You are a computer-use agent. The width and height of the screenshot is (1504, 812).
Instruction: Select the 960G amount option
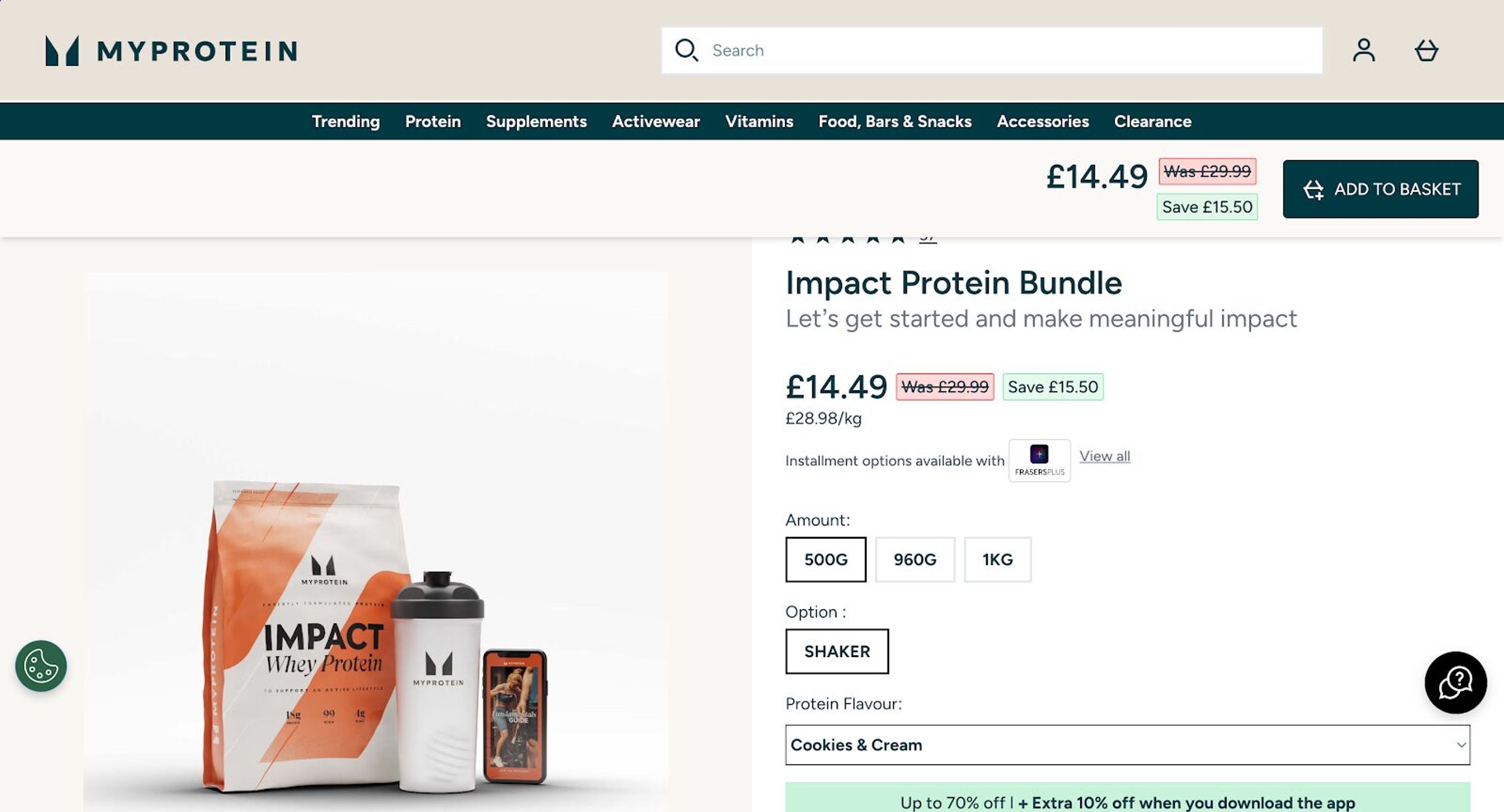tap(915, 559)
